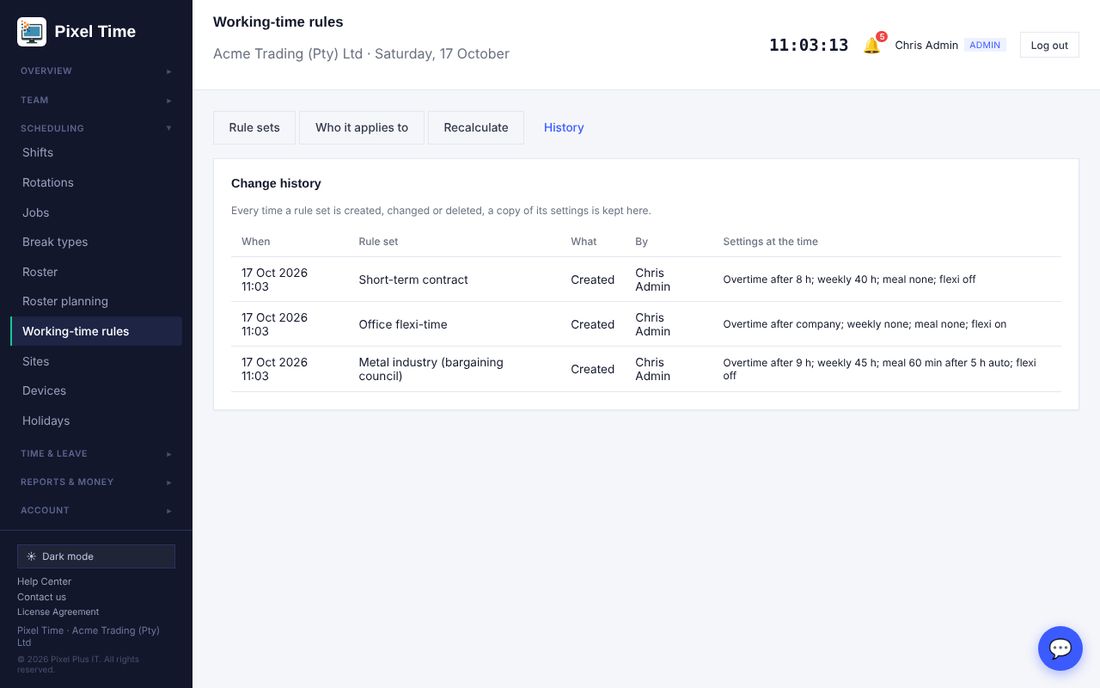Viewport: 1100px width, 688px height.
Task: Click the Metal industry (bargaining council) row
Action: pos(646,369)
